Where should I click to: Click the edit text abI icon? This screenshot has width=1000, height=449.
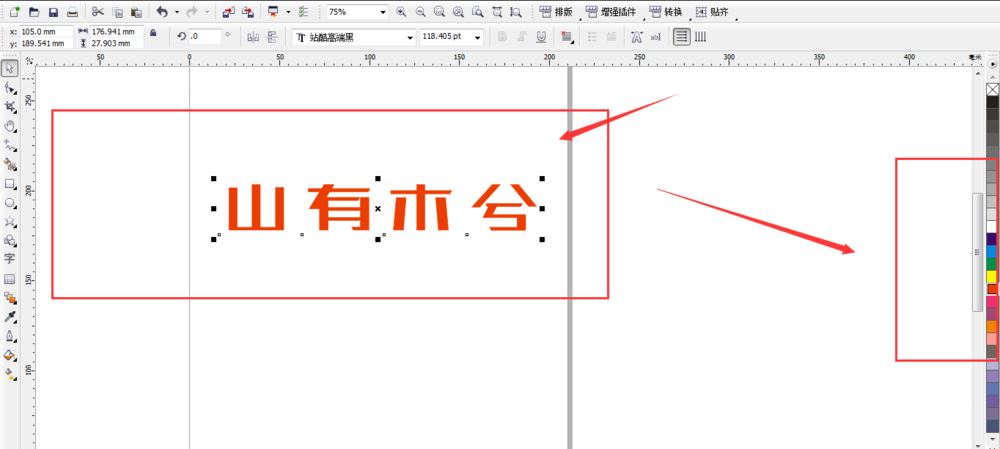(x=656, y=37)
